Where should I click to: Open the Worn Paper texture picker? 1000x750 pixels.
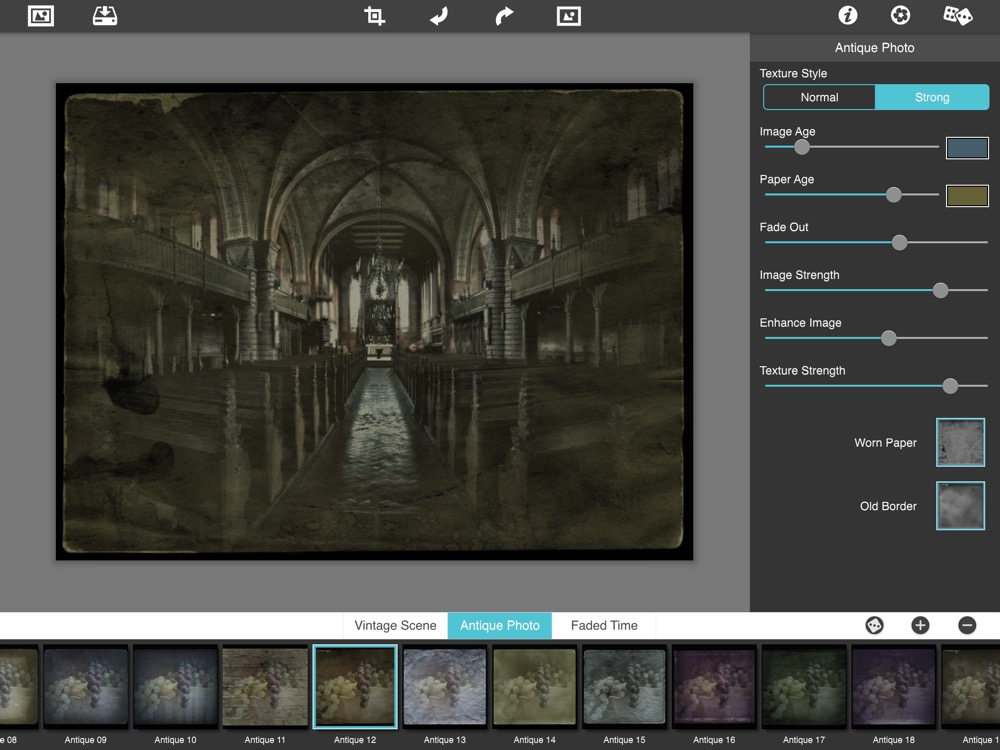[x=960, y=443]
